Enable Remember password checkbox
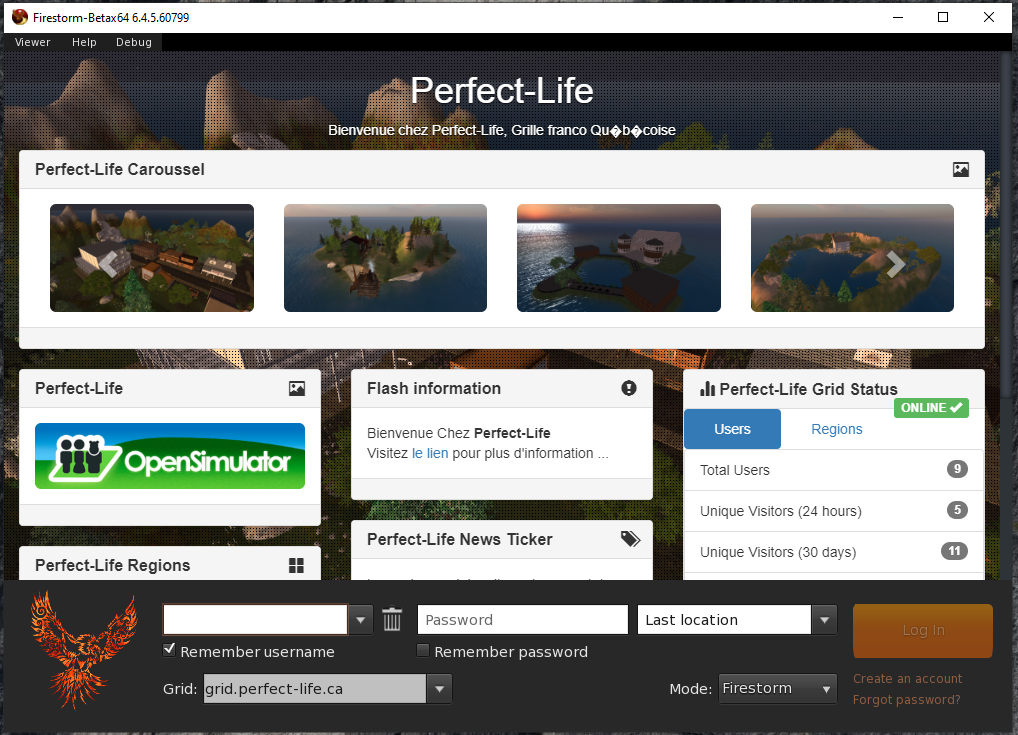The width and height of the screenshot is (1018, 735). [x=423, y=650]
